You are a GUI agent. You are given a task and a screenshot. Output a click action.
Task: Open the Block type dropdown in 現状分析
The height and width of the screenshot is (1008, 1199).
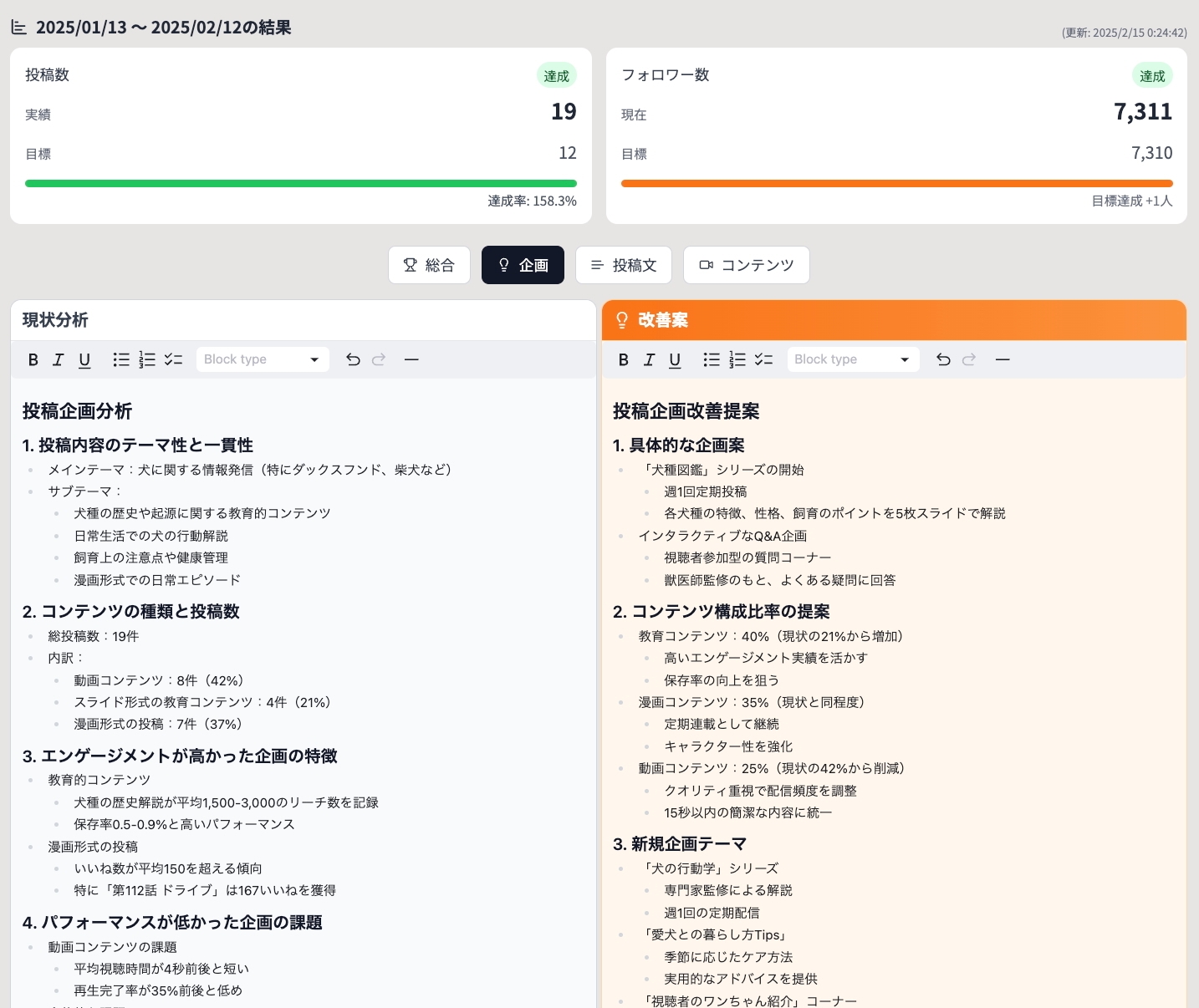262,359
